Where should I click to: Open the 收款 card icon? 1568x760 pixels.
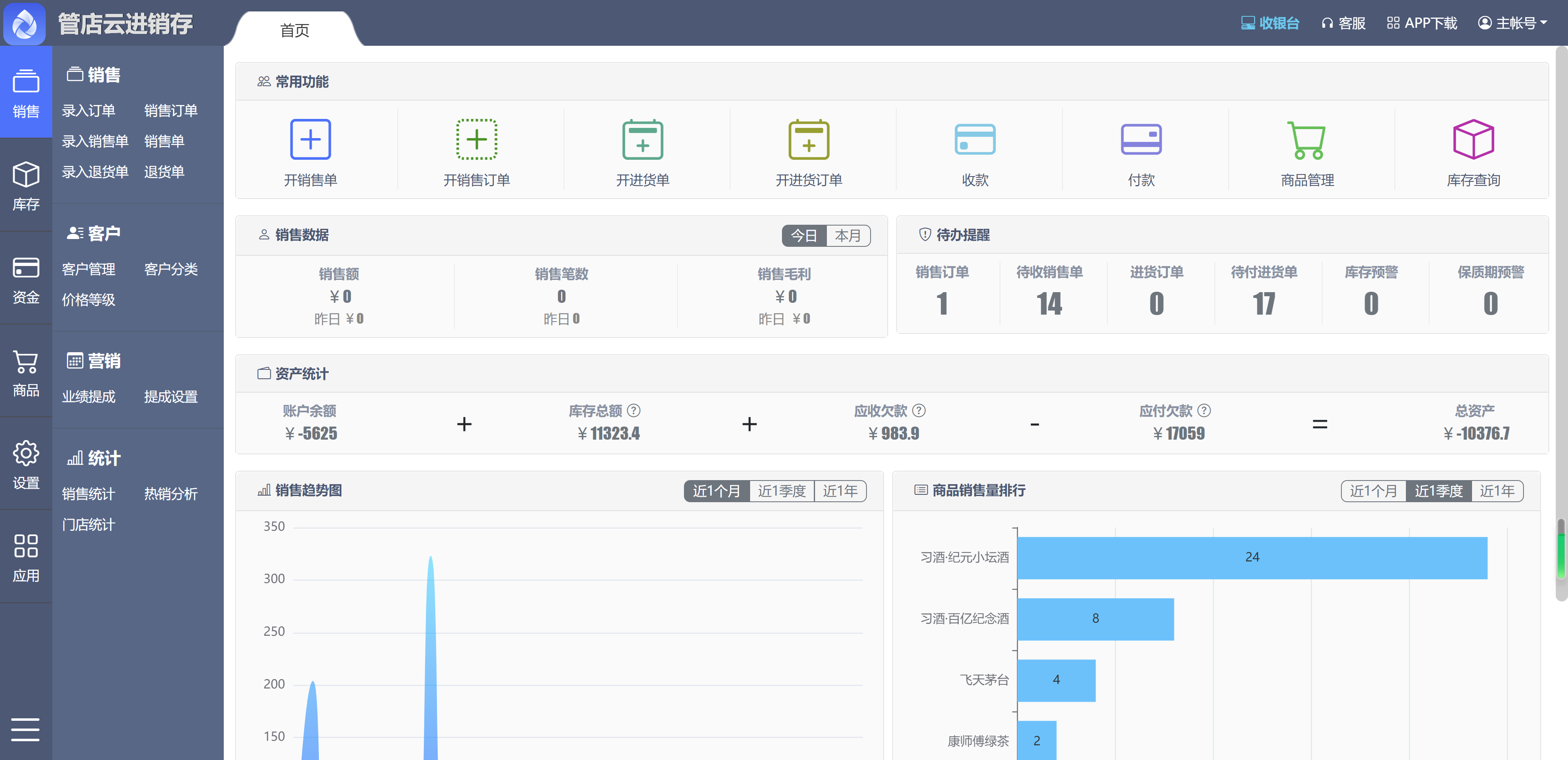point(975,139)
